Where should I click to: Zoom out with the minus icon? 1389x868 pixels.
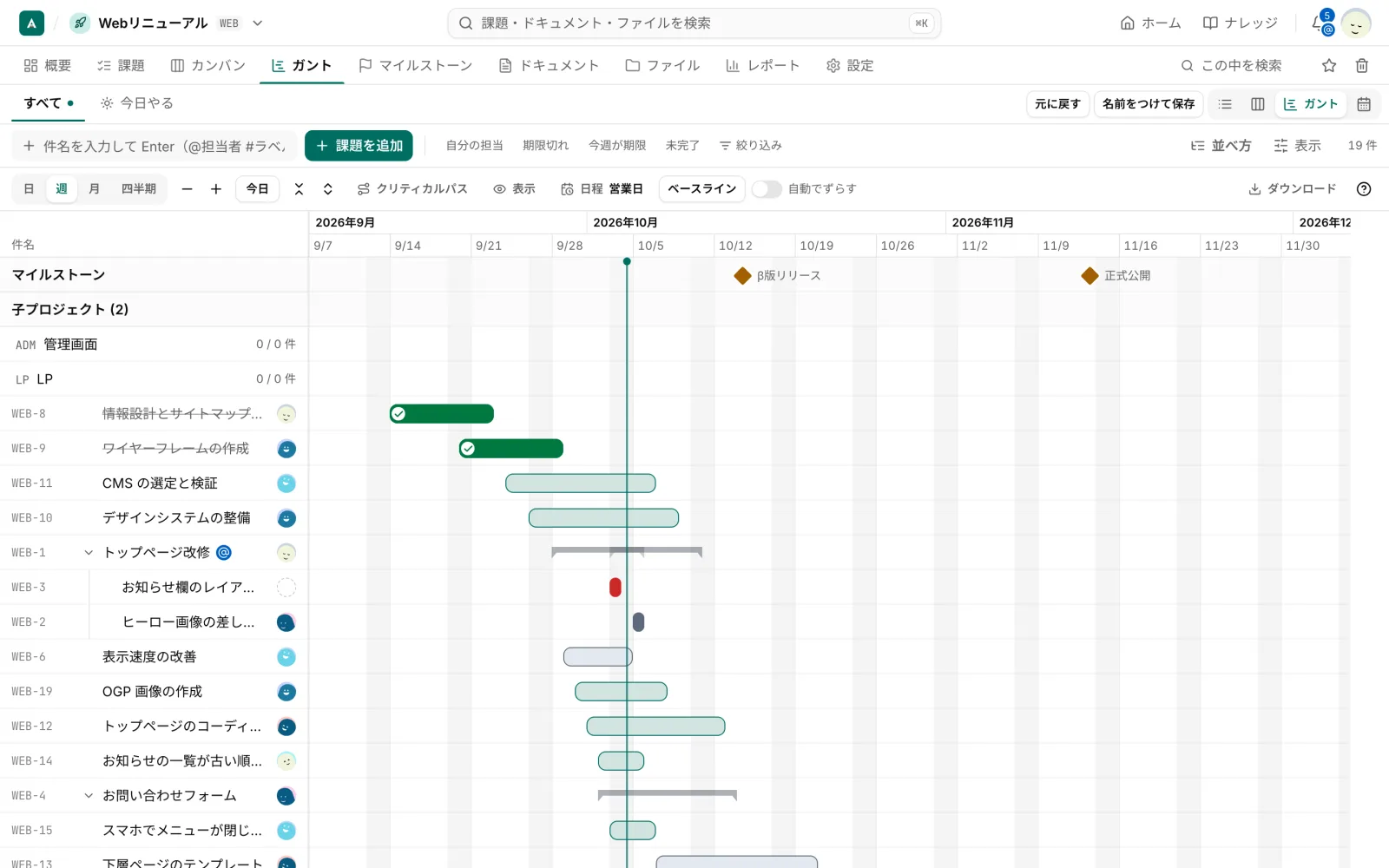(187, 189)
